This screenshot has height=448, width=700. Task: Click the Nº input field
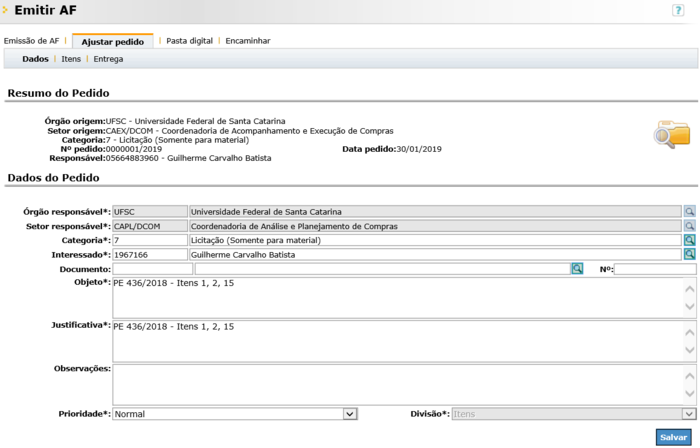click(654, 269)
